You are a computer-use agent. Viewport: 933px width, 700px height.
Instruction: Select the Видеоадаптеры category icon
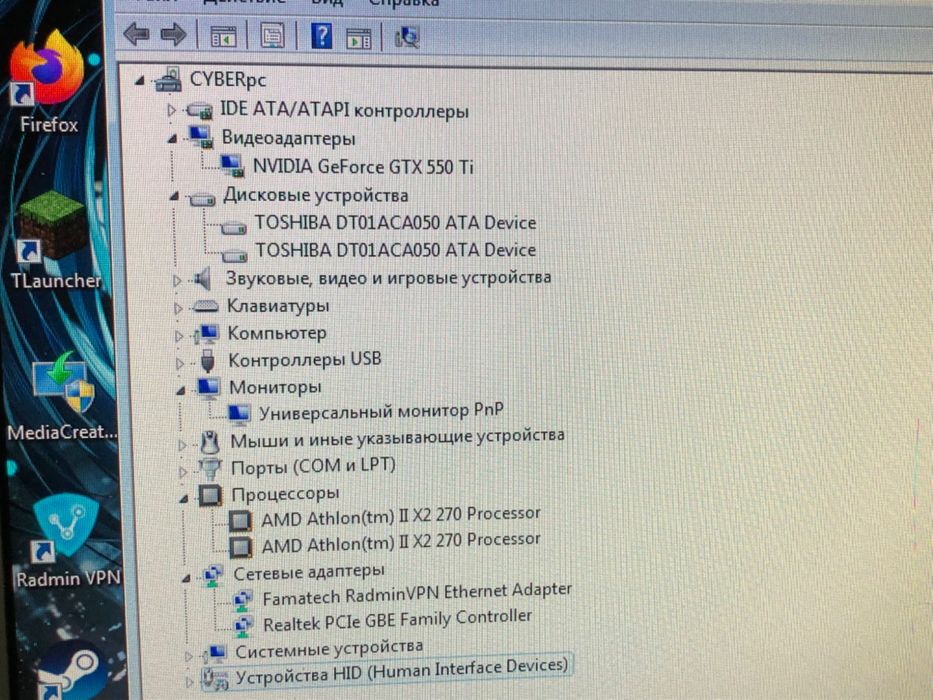click(x=200, y=138)
